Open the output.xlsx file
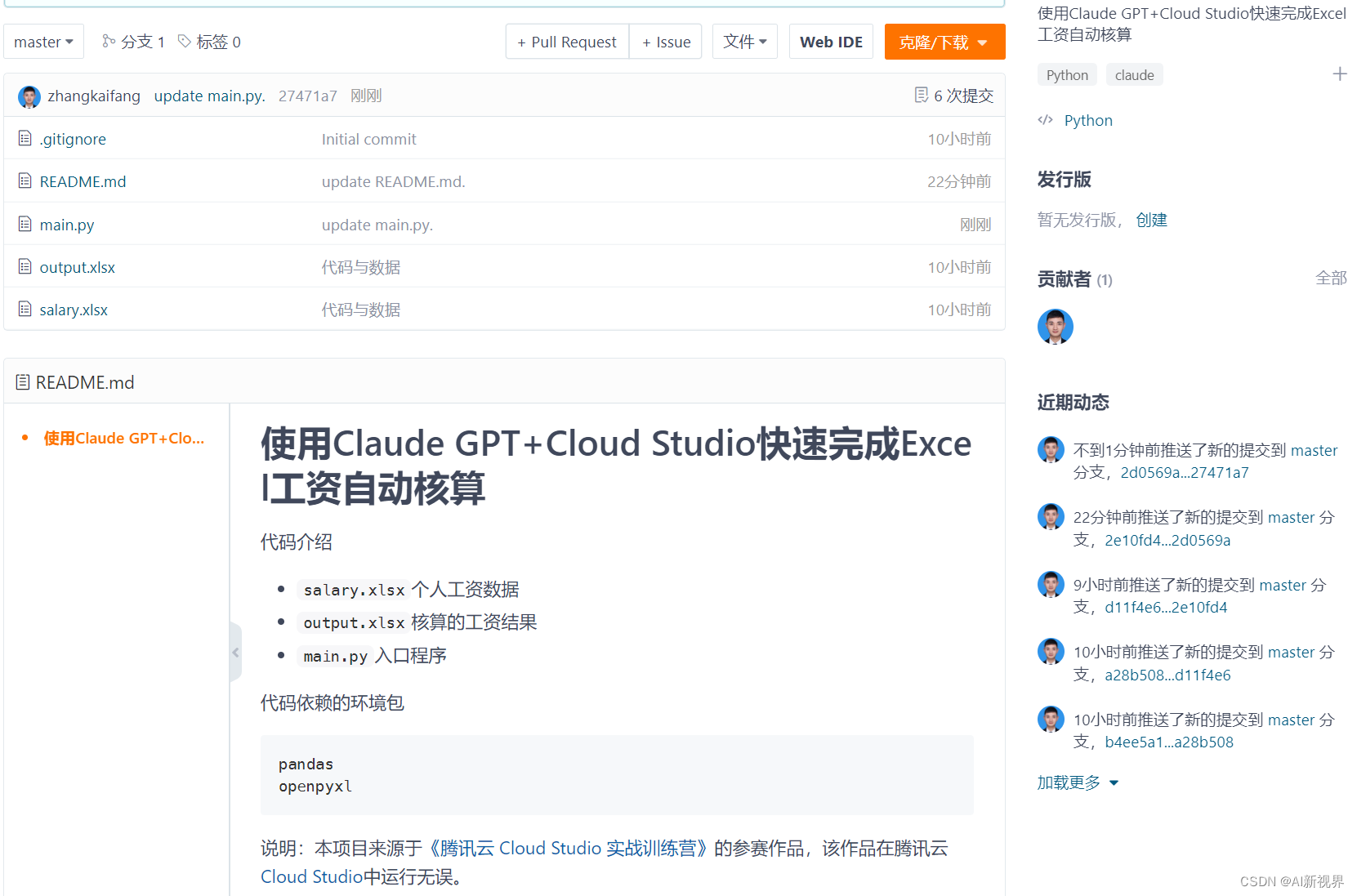This screenshot has height=896, width=1357. (78, 267)
